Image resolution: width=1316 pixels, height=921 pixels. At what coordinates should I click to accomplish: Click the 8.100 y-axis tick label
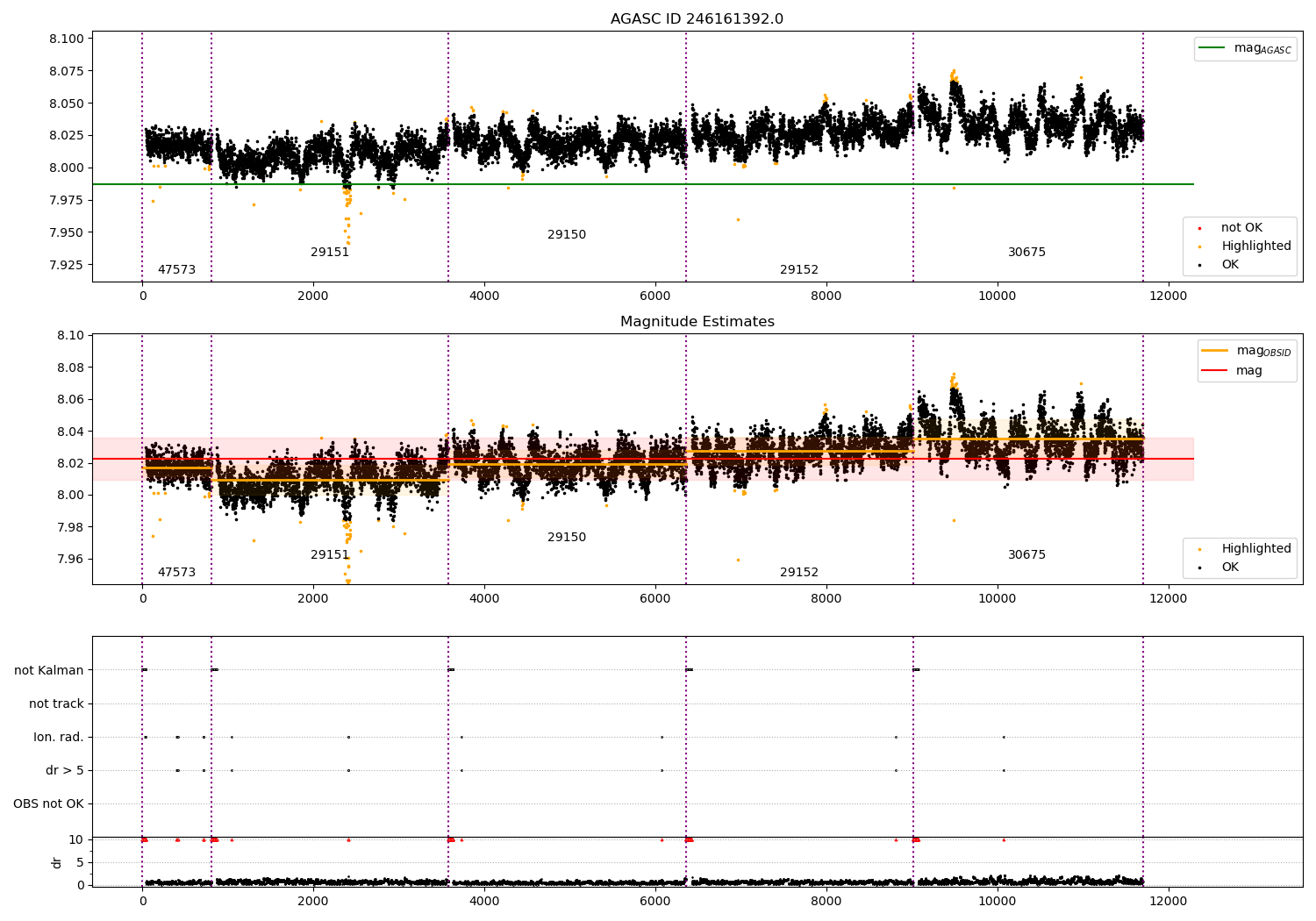66,39
